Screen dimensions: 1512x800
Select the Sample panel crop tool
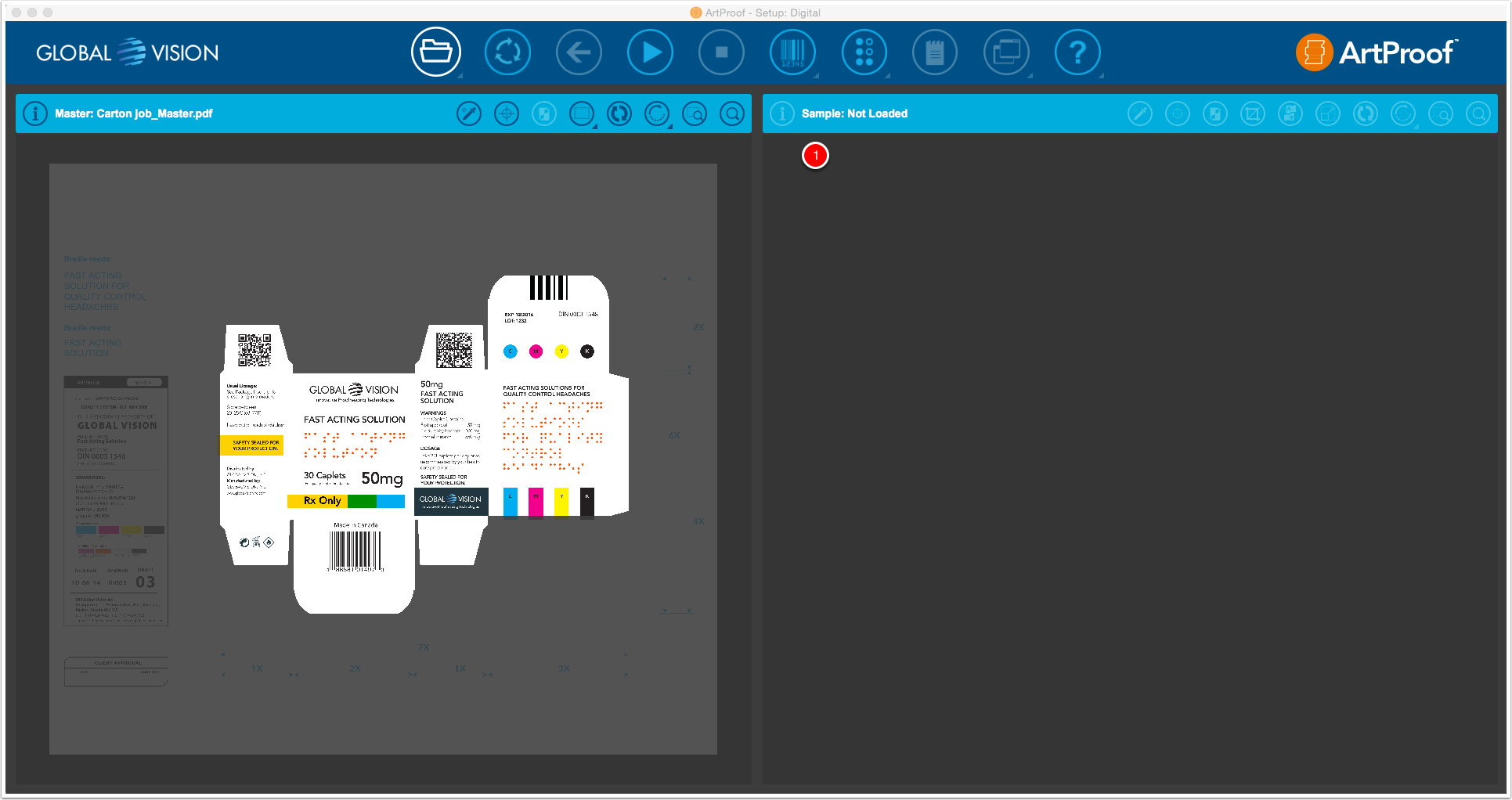pos(1253,114)
